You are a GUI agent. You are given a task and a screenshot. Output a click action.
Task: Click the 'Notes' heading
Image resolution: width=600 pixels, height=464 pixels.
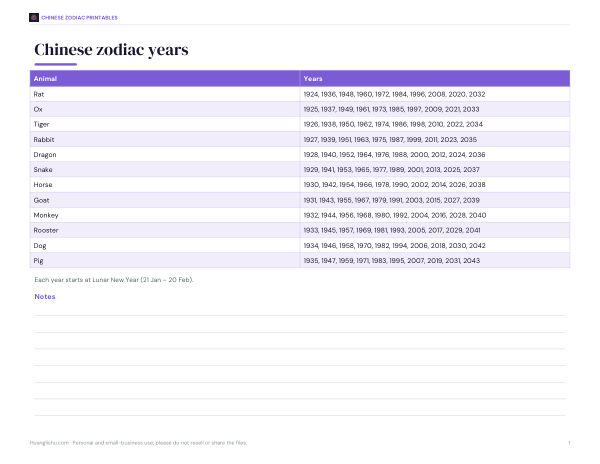tap(45, 296)
